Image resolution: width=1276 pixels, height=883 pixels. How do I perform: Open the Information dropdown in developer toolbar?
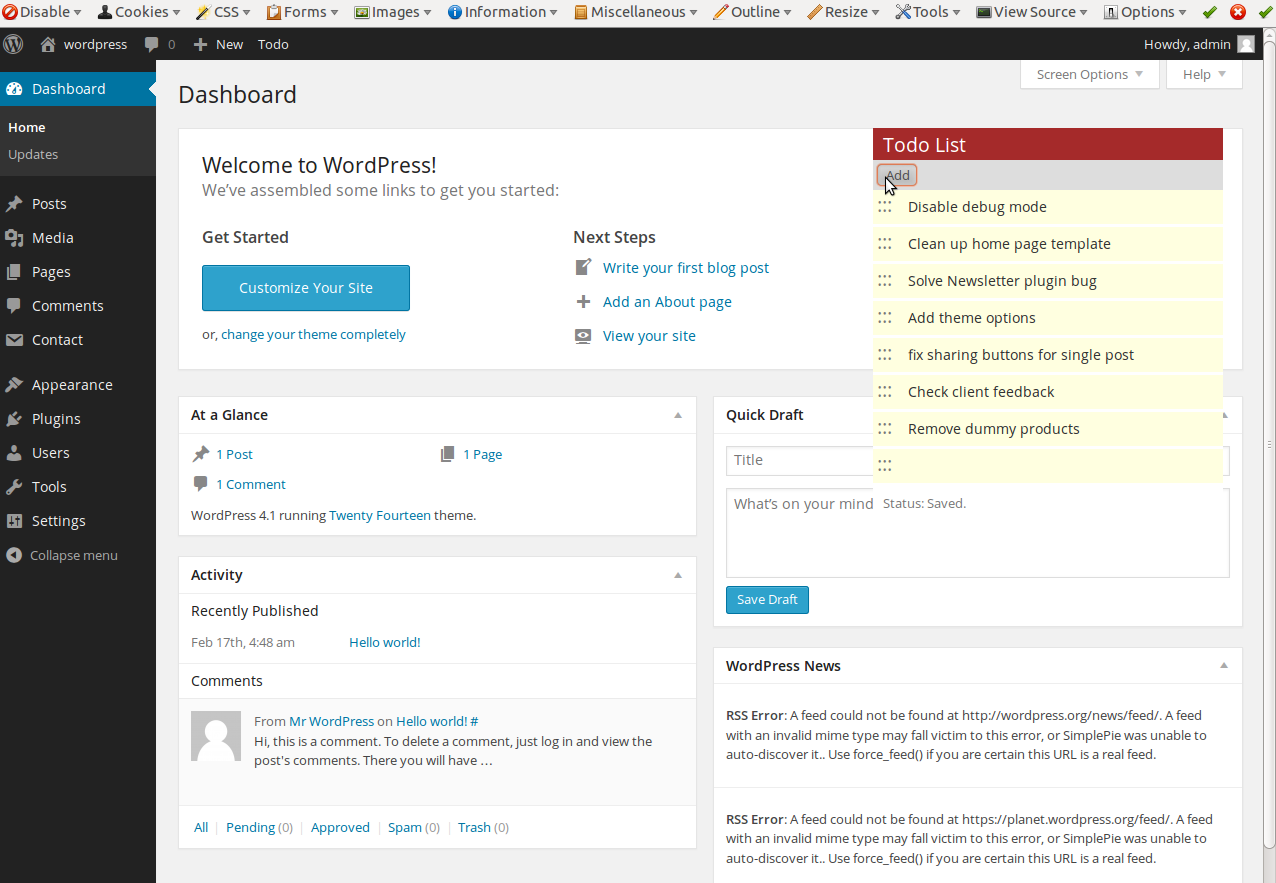click(x=504, y=12)
